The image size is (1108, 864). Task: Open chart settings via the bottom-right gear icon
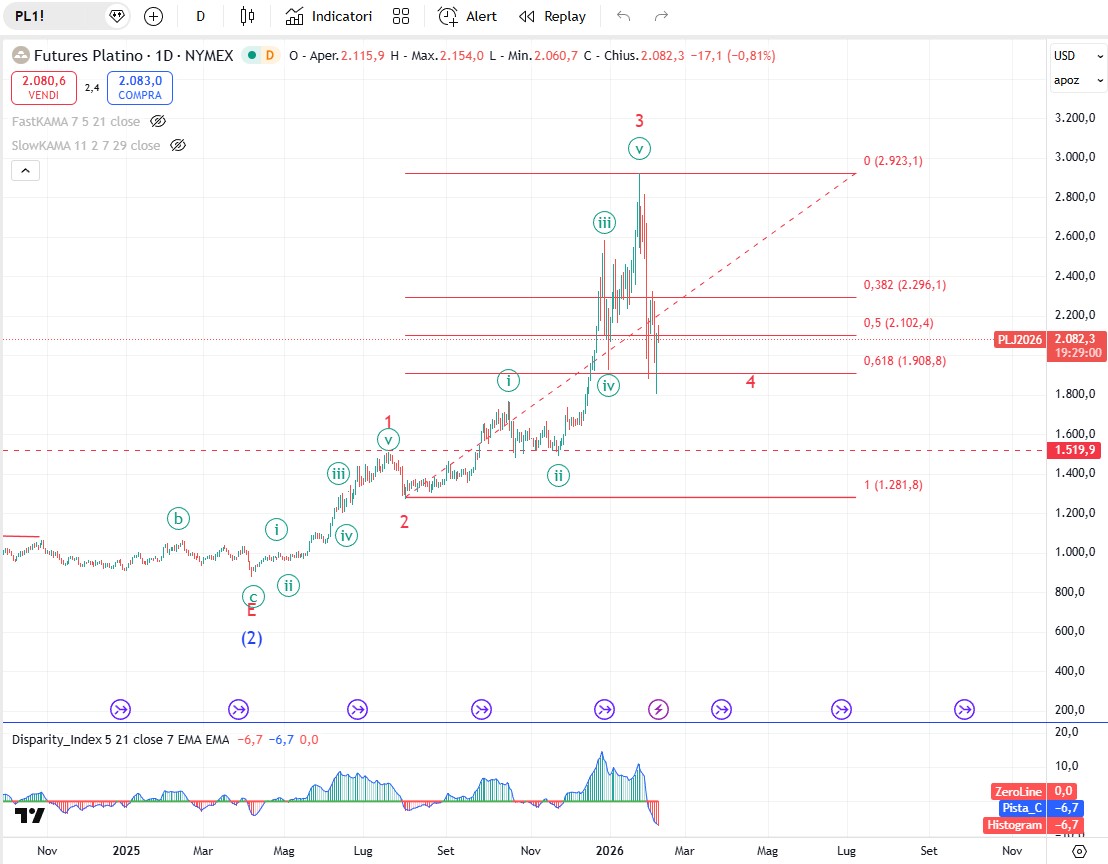(x=1079, y=851)
